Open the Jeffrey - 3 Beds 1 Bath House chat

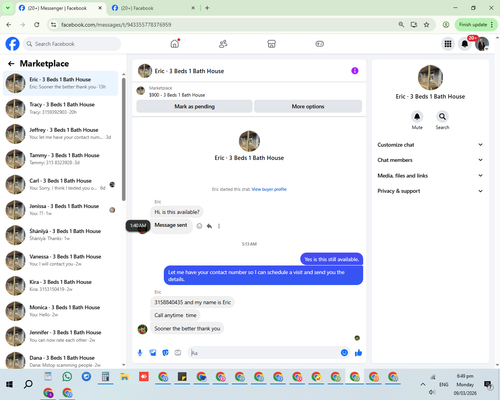[x=61, y=134]
